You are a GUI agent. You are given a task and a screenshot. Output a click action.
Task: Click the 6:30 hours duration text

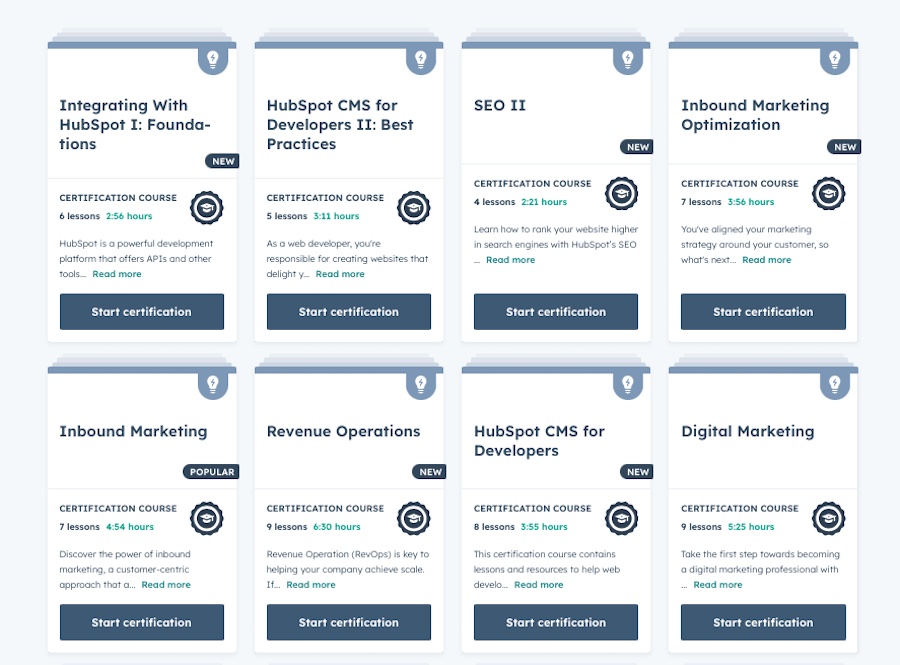(337, 527)
